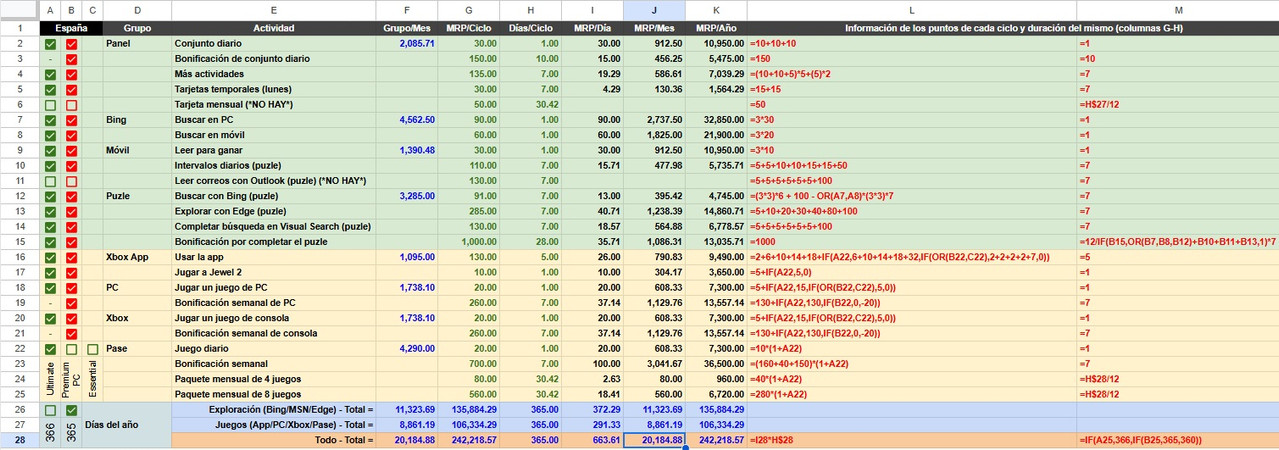Select the Leer para ganar cell

point(273,150)
